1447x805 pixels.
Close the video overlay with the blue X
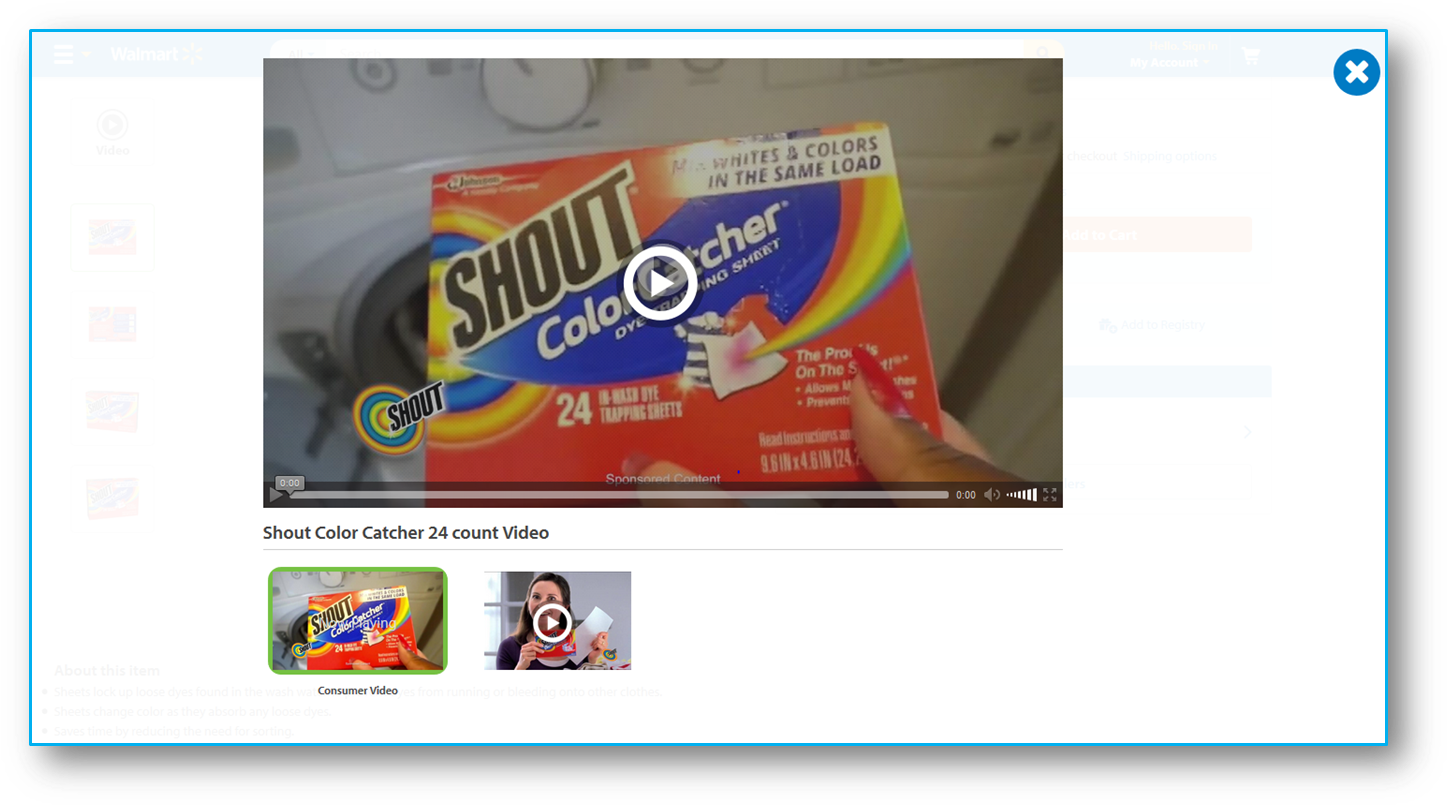tap(1356, 72)
